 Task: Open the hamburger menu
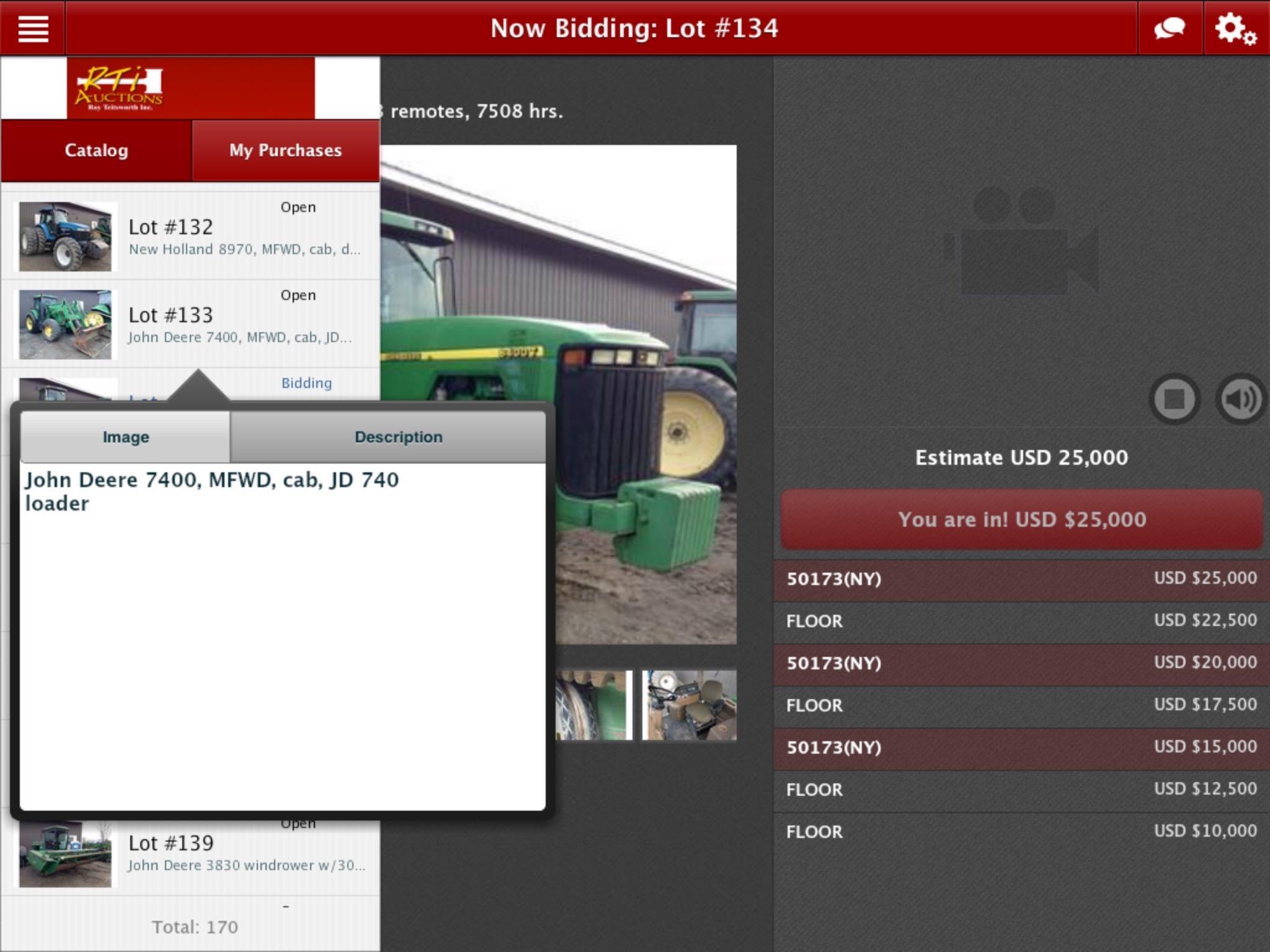point(33,29)
